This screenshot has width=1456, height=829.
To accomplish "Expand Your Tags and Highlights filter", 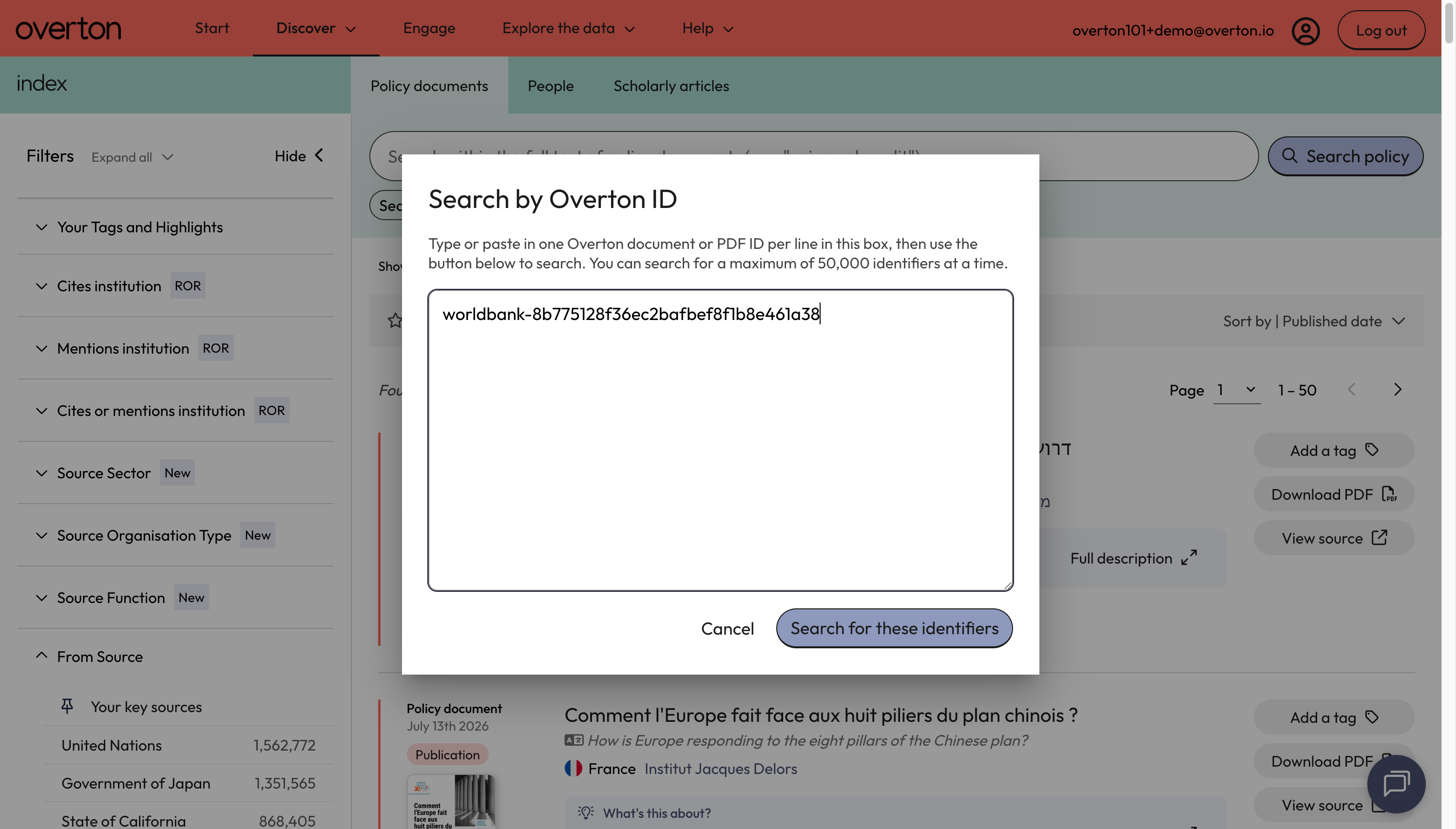I will [175, 226].
